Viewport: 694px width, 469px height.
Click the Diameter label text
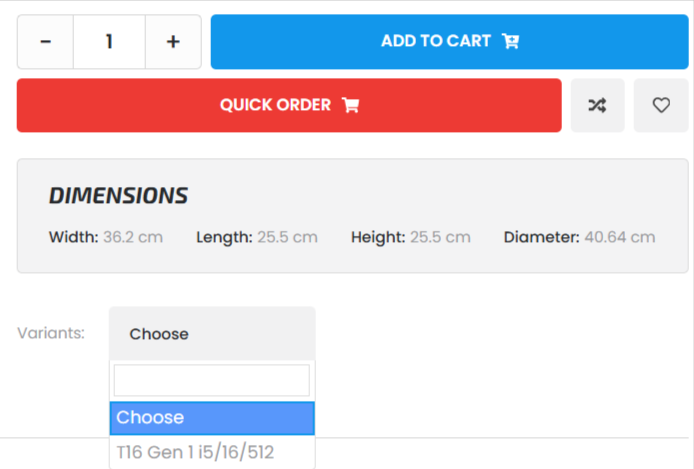point(541,238)
